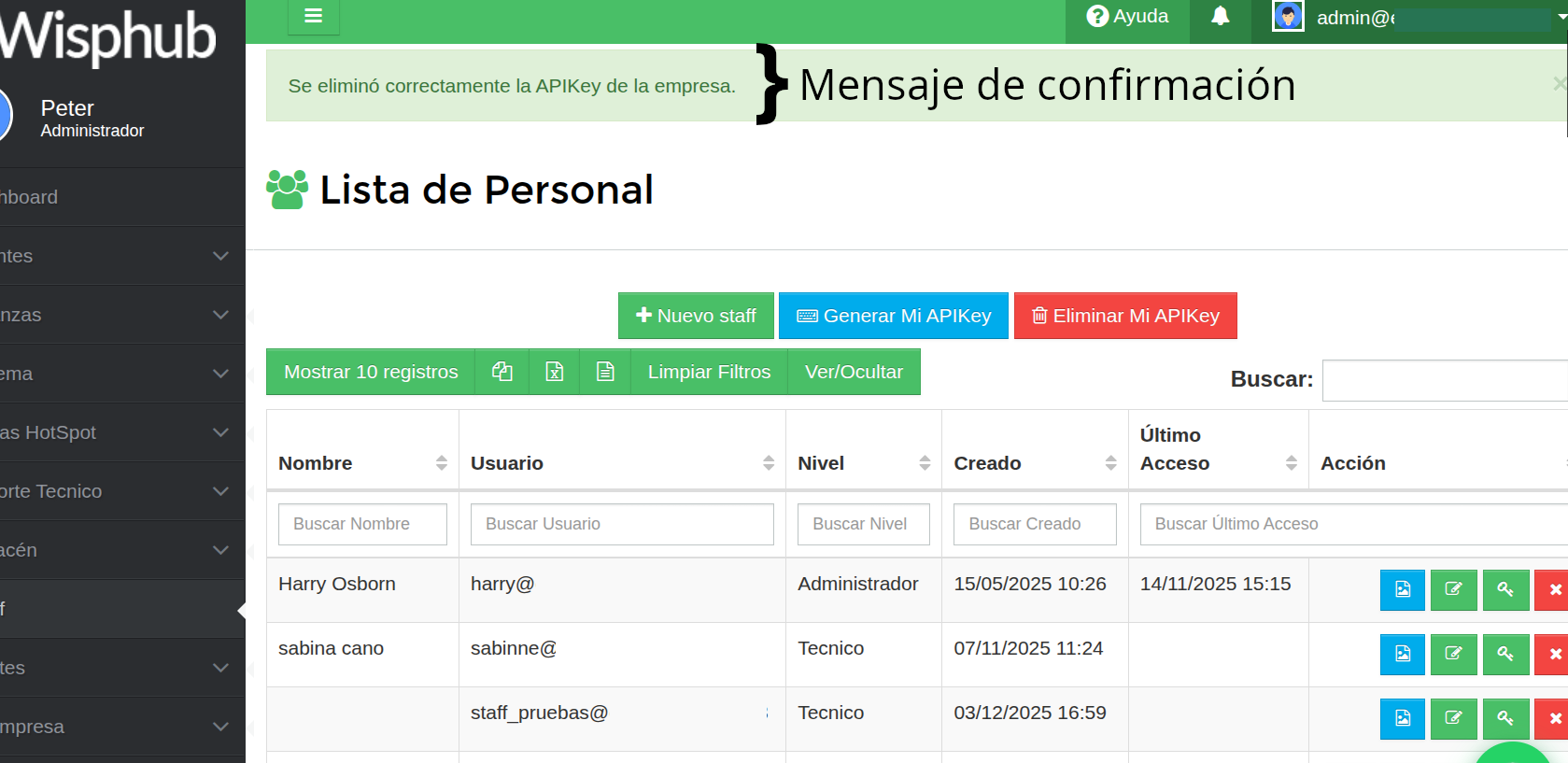
Task: Edit staff_pruebas with green pencil icon
Action: tap(1454, 718)
